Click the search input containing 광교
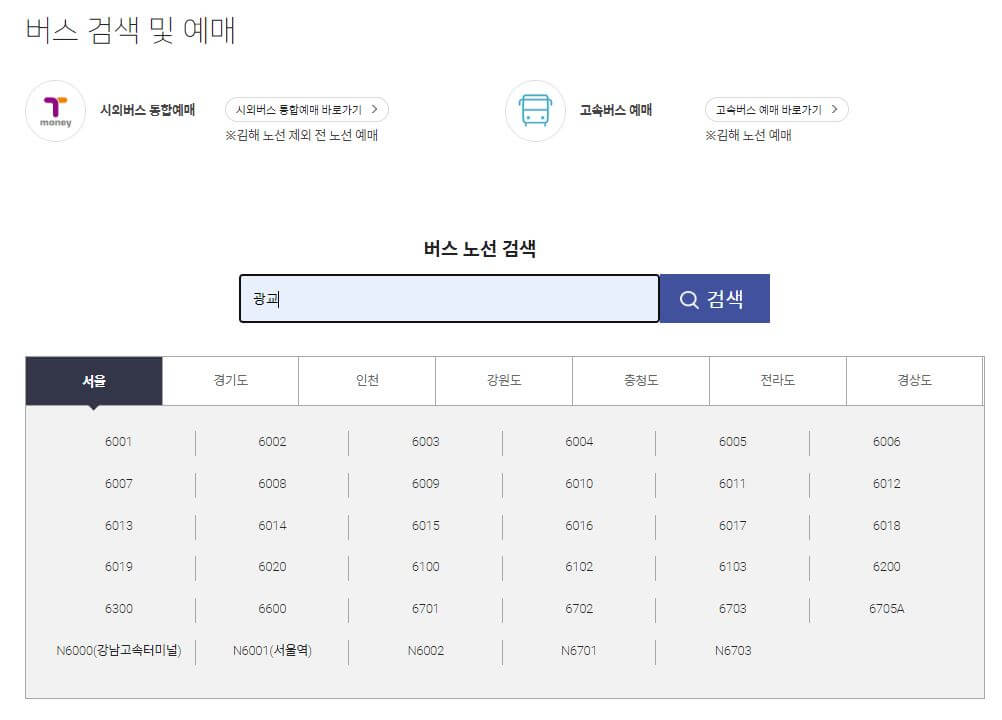Viewport: 1002px width, 720px height. 448,298
